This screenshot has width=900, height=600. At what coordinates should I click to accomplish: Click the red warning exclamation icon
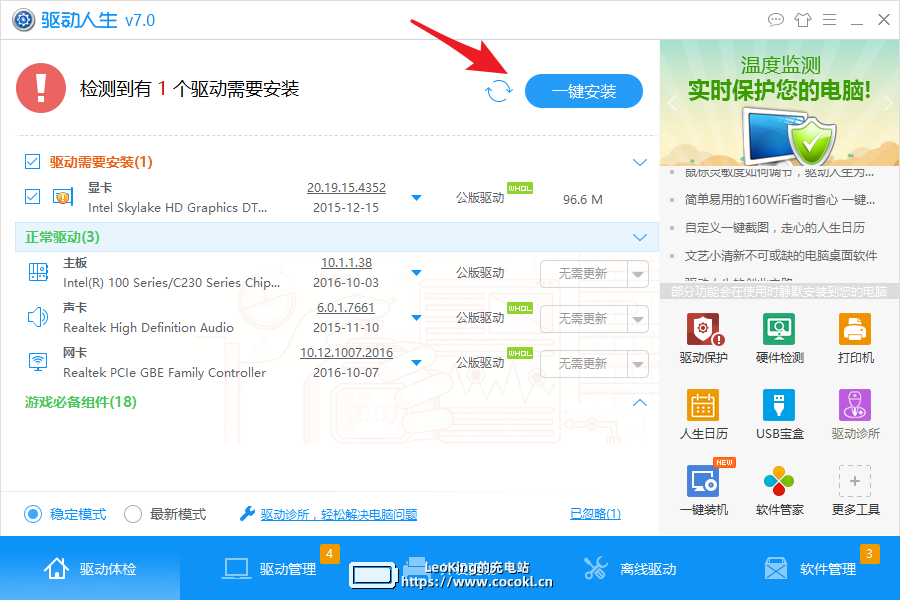coord(41,88)
